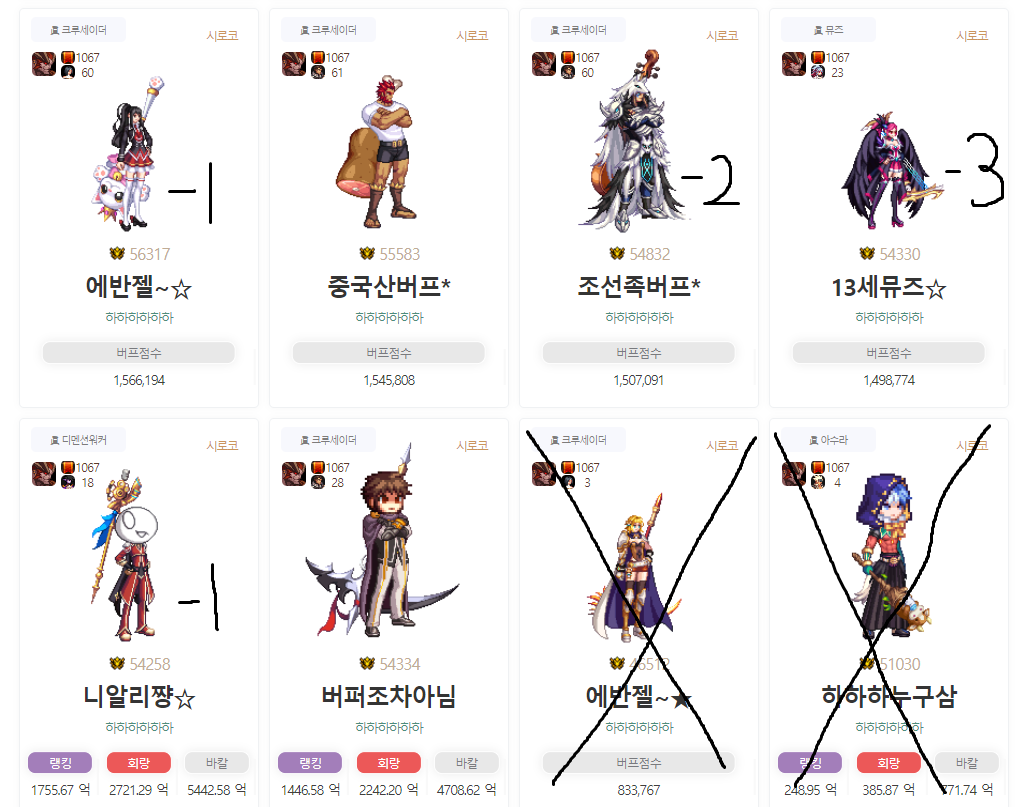Click the 크루세이더 job tag on 에반젤~☆ card

[x=79, y=30]
